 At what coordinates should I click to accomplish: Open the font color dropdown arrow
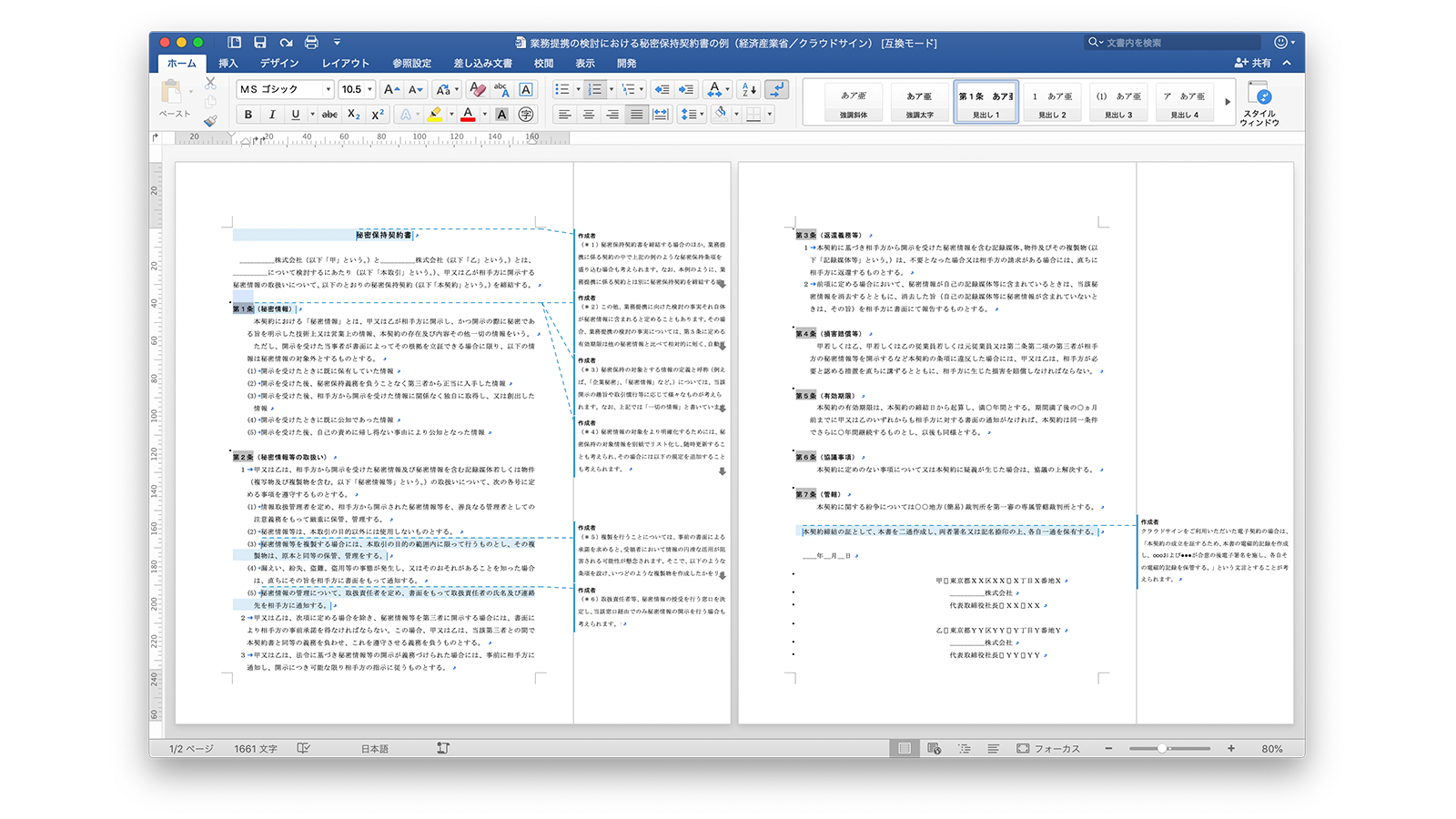(x=484, y=114)
